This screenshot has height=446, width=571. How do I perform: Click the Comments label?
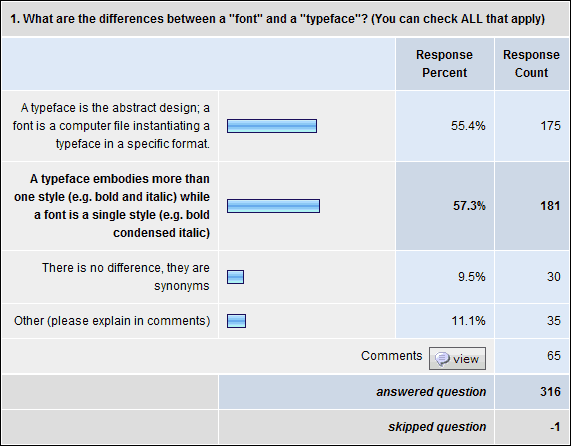[391, 356]
